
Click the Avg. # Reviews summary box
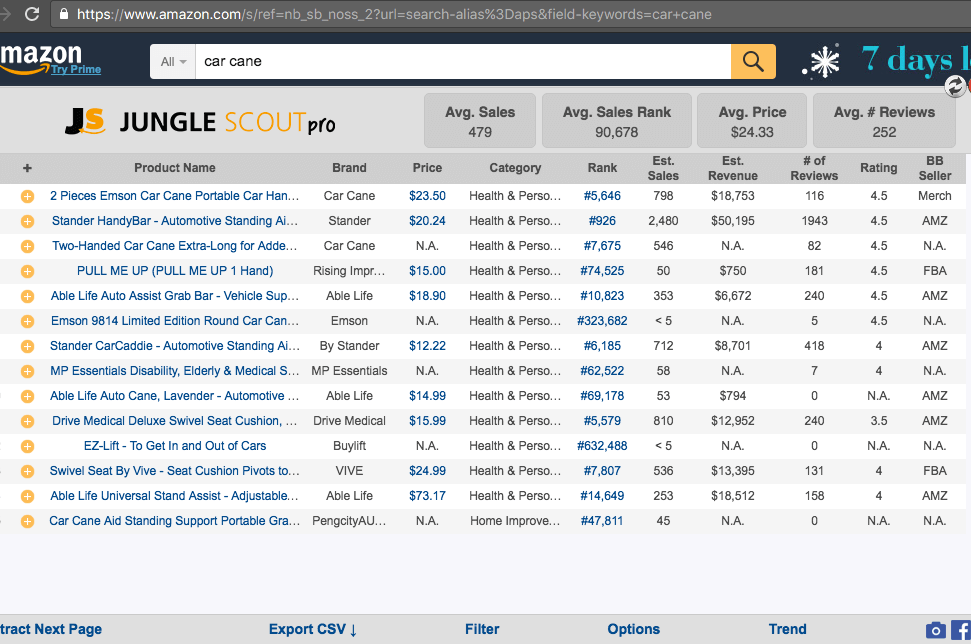(884, 121)
